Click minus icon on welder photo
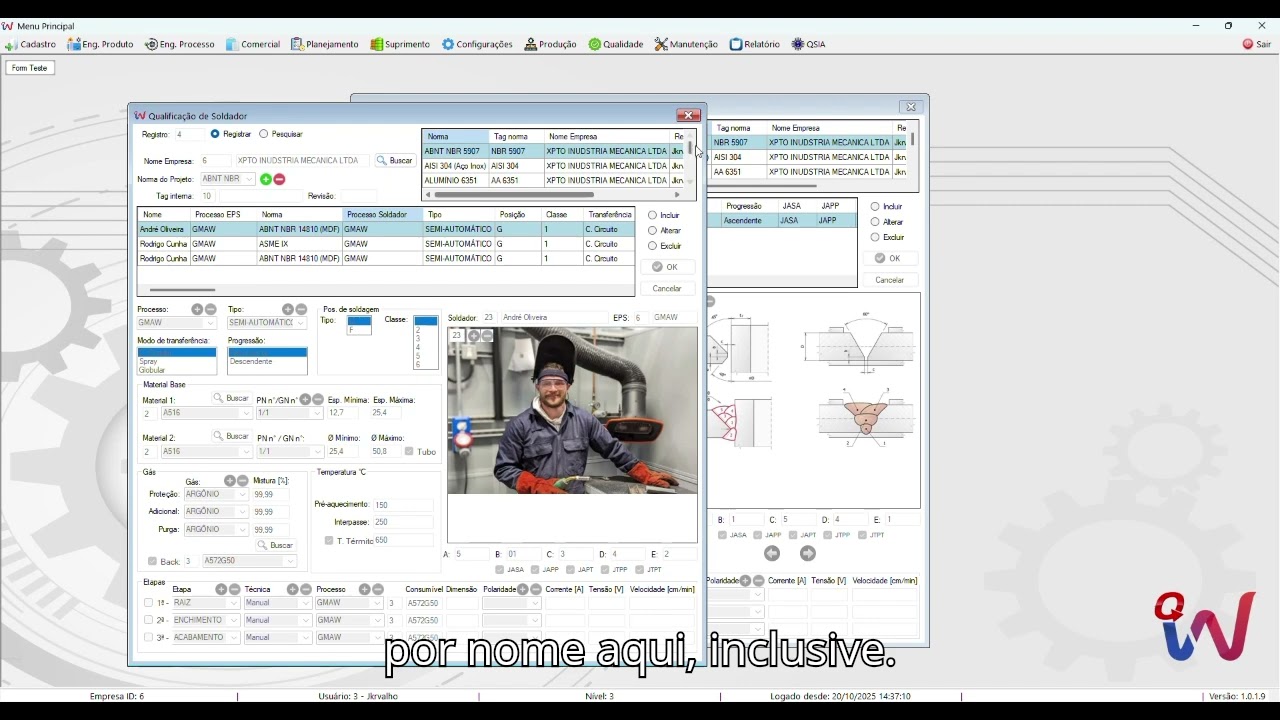Viewport: 1280px width, 720px height. pyautogui.click(x=487, y=336)
